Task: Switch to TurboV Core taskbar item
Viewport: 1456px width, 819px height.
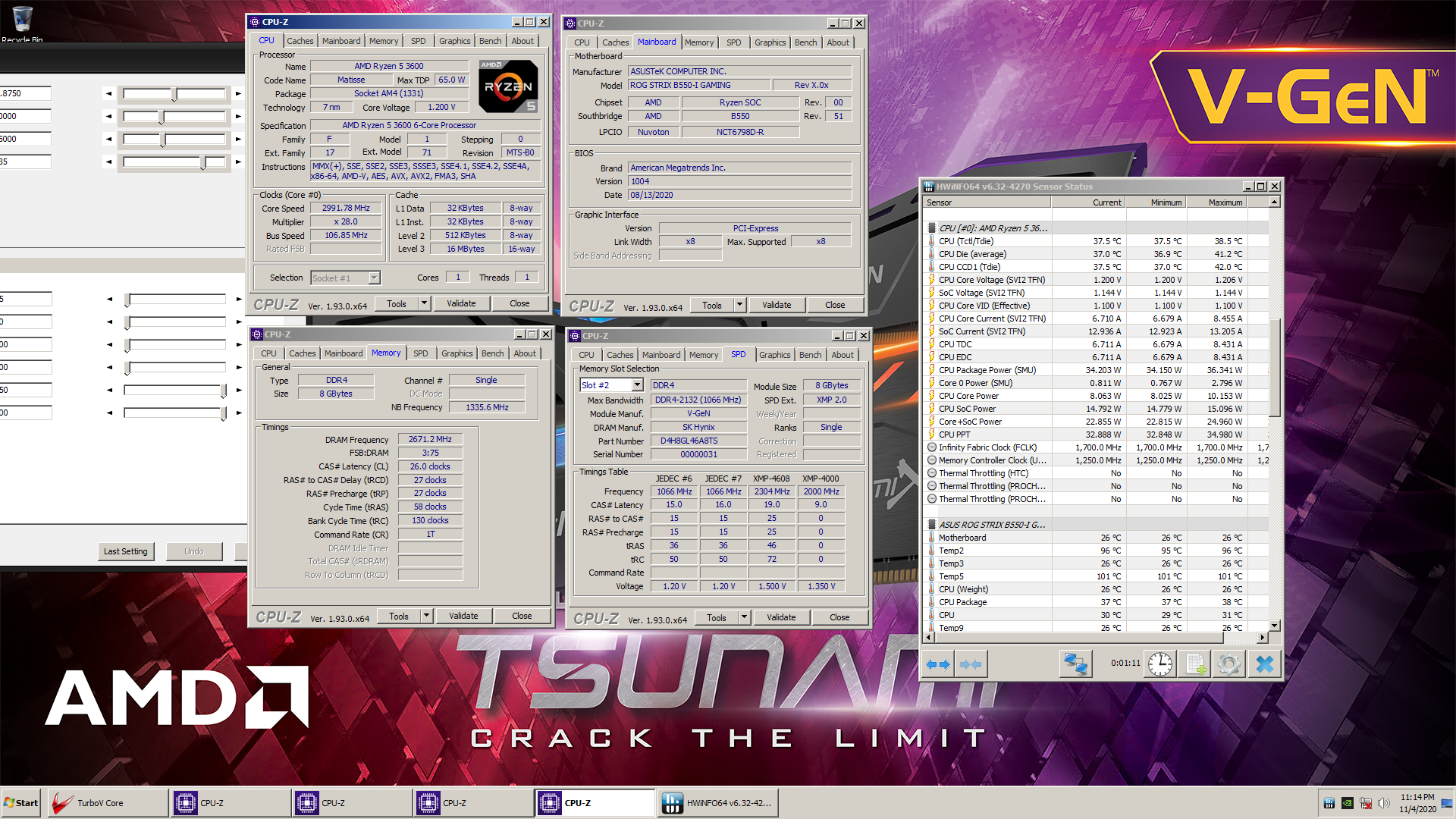Action: tap(108, 803)
